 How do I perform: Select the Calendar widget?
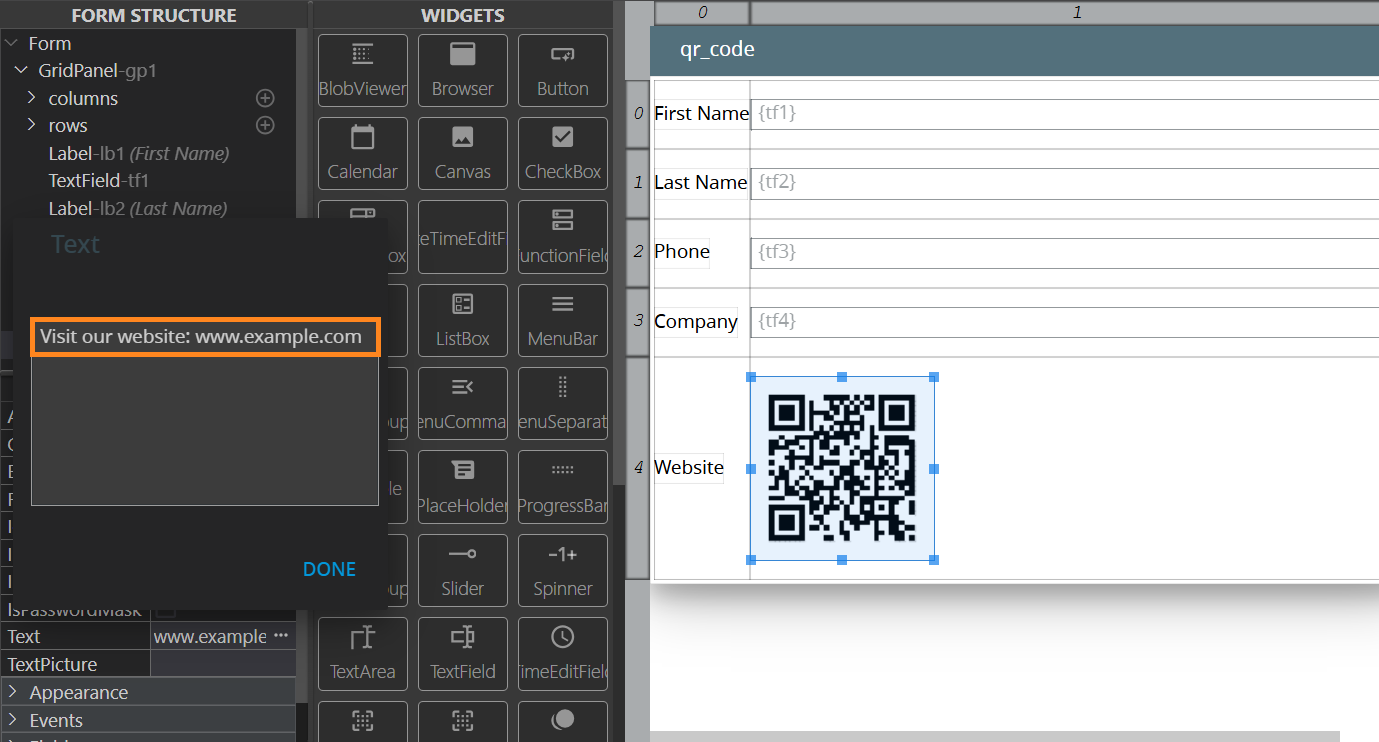pyautogui.click(x=362, y=154)
